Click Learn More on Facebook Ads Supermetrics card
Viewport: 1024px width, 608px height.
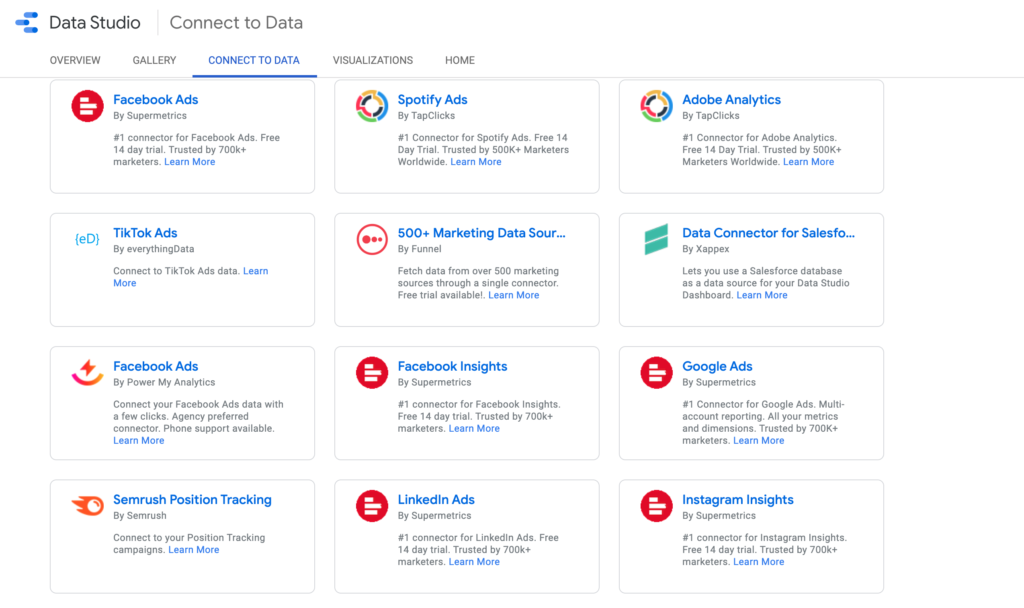click(189, 161)
